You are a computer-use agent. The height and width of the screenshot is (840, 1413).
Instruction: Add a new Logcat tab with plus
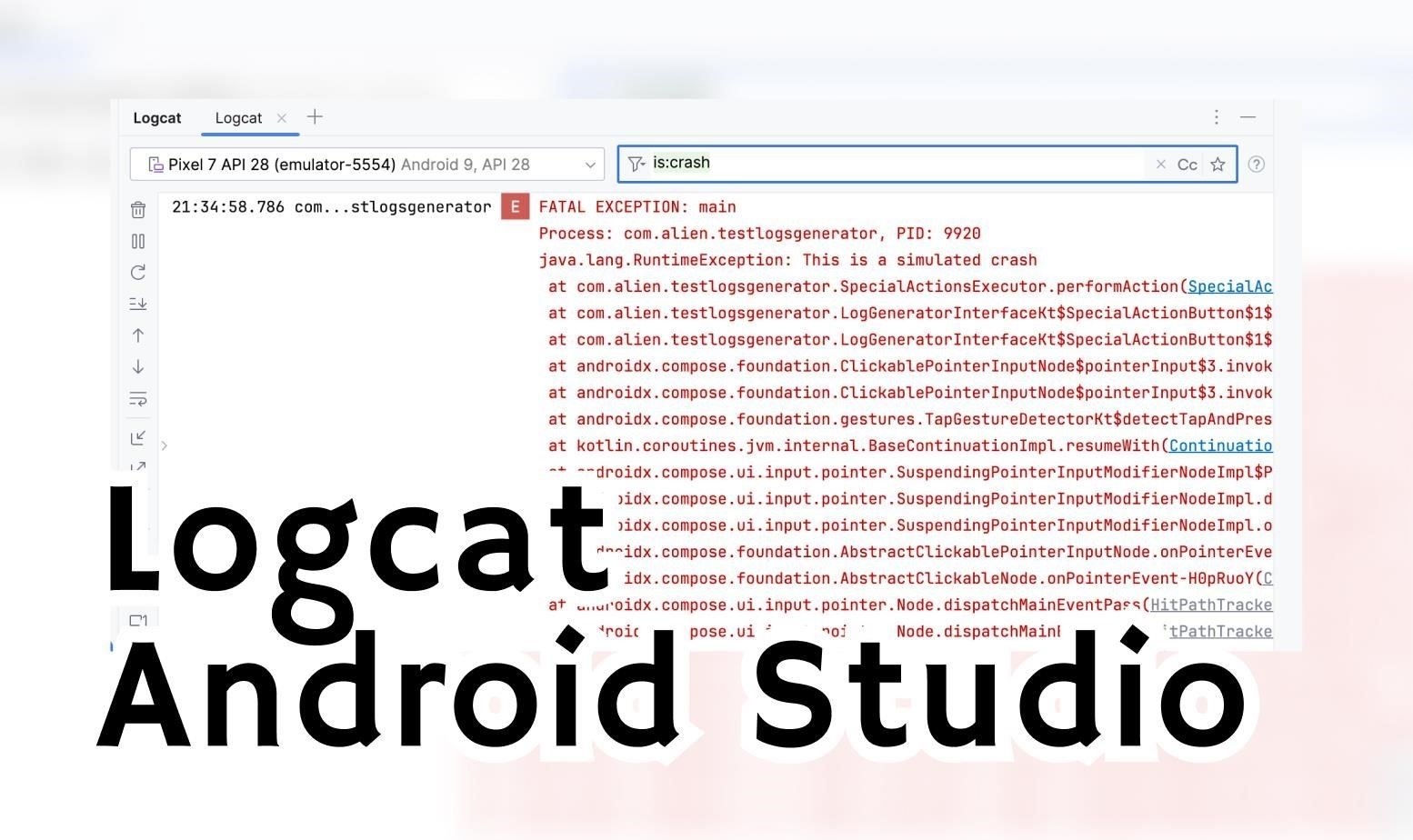(x=315, y=117)
